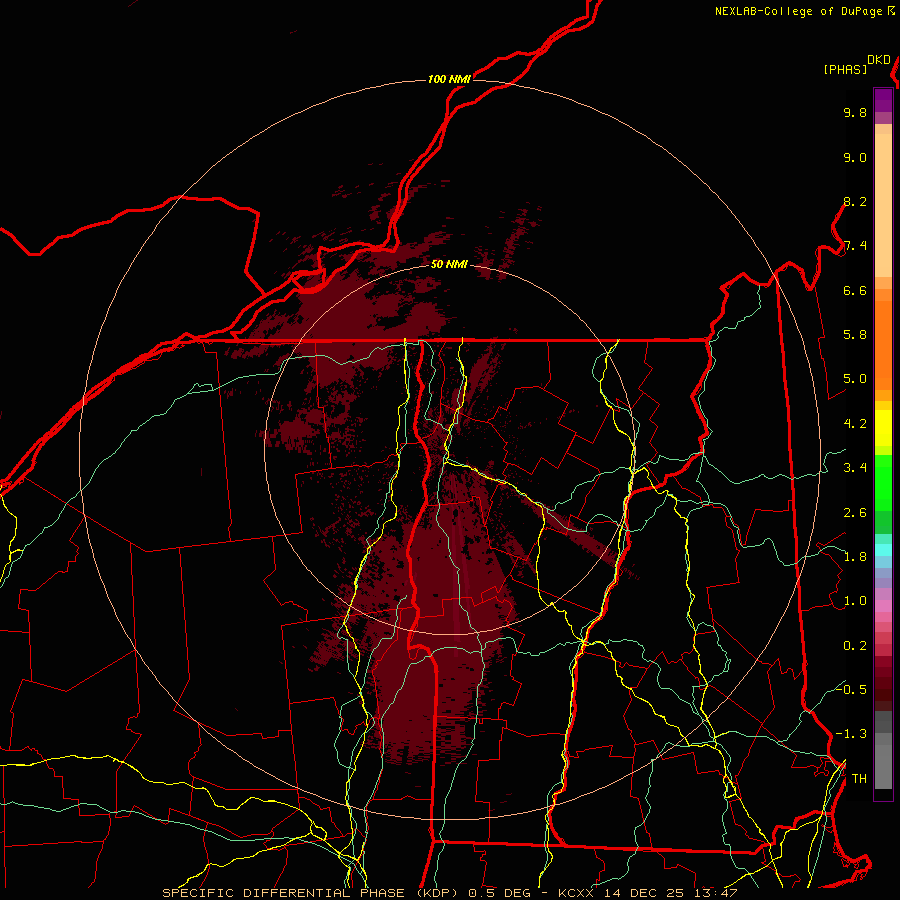Click the 0.2 value on the legend

[855, 646]
